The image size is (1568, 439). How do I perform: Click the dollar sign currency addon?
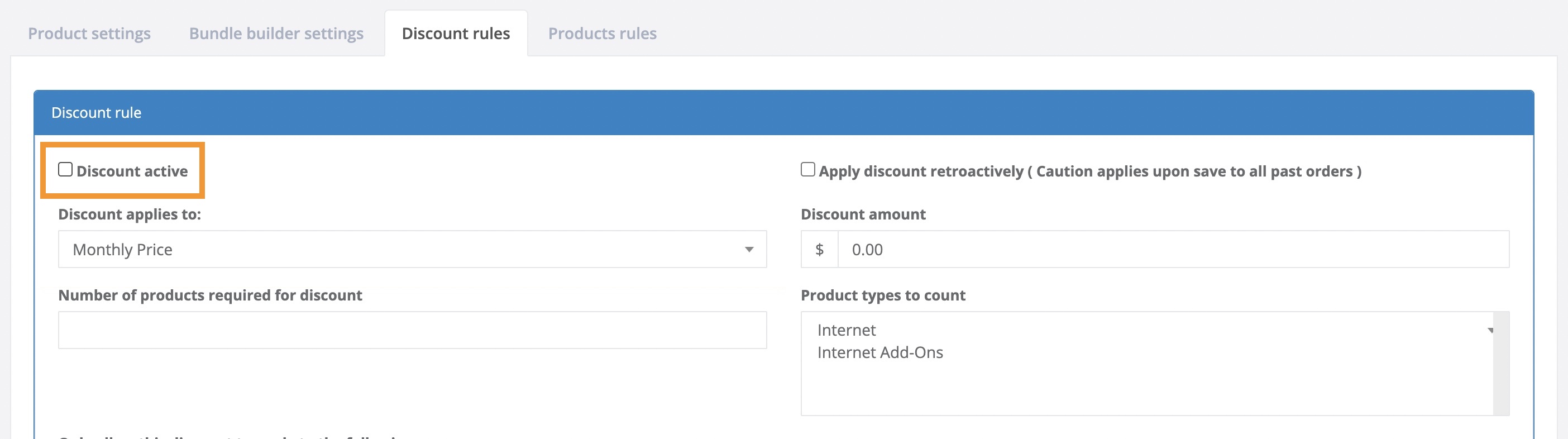(819, 250)
